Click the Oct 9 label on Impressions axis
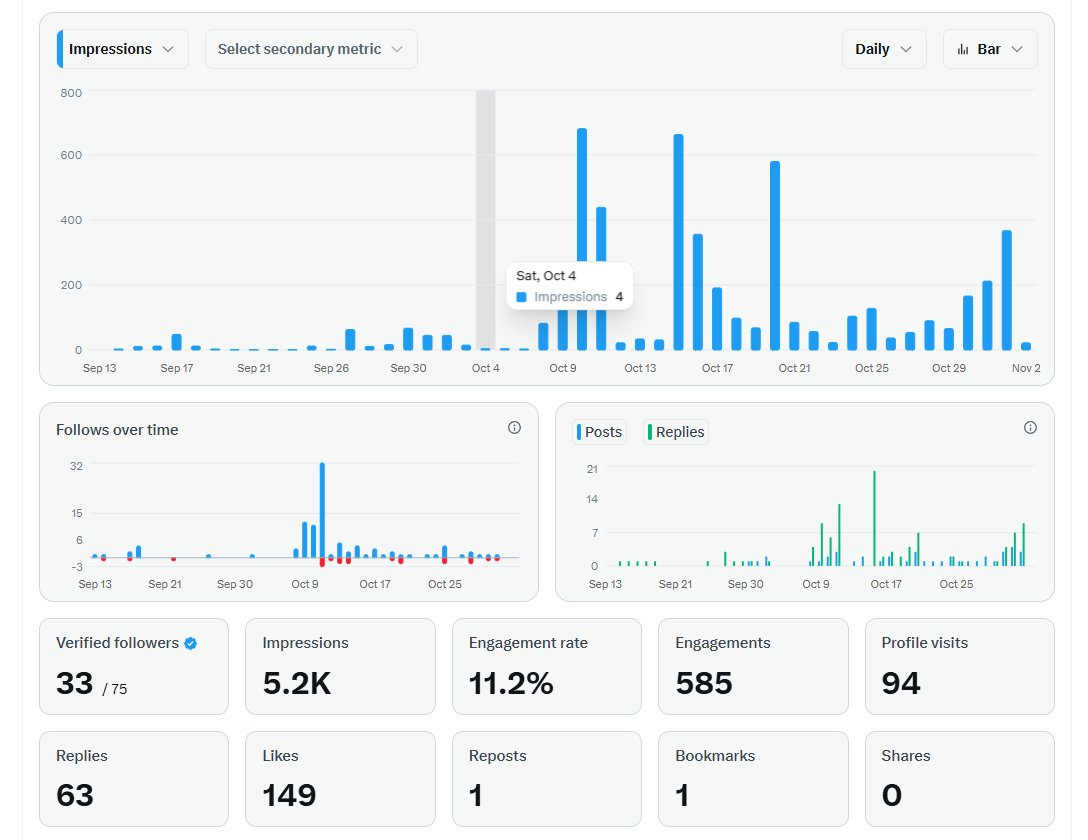Viewport: 1088px width, 840px height. 563,368
